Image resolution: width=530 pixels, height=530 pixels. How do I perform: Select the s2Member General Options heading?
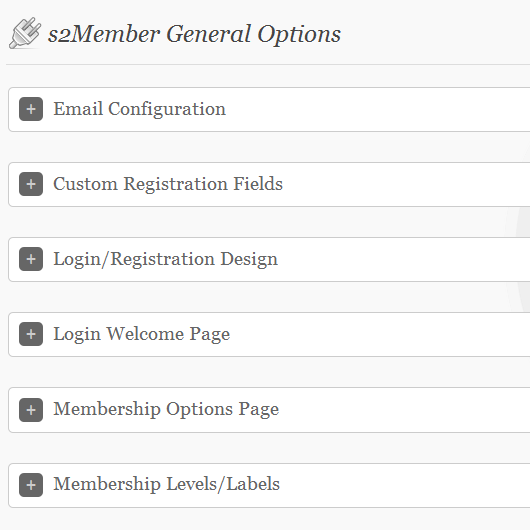coord(194,34)
